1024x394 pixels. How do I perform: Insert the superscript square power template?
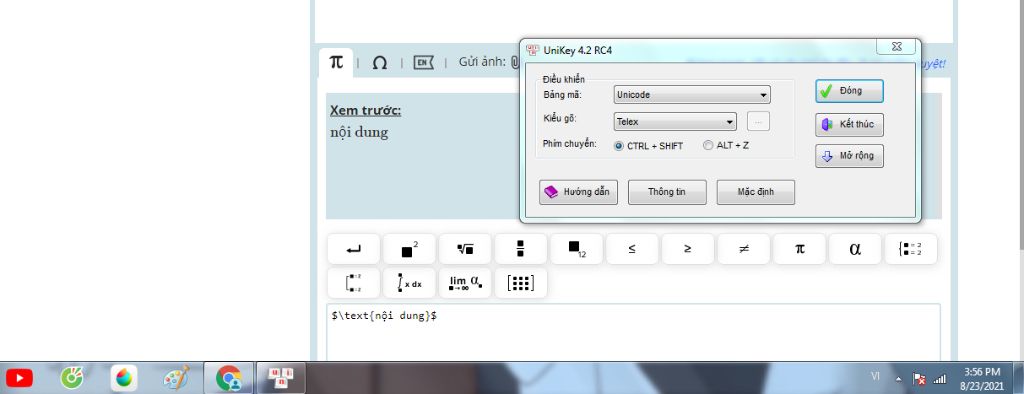point(409,249)
